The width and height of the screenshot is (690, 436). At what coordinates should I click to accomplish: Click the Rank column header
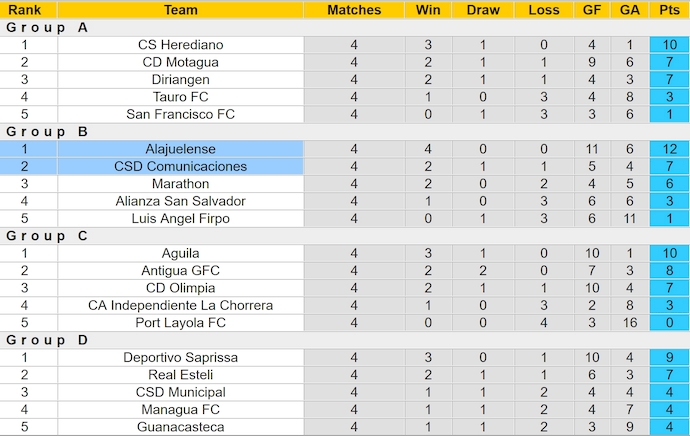tap(25, 10)
